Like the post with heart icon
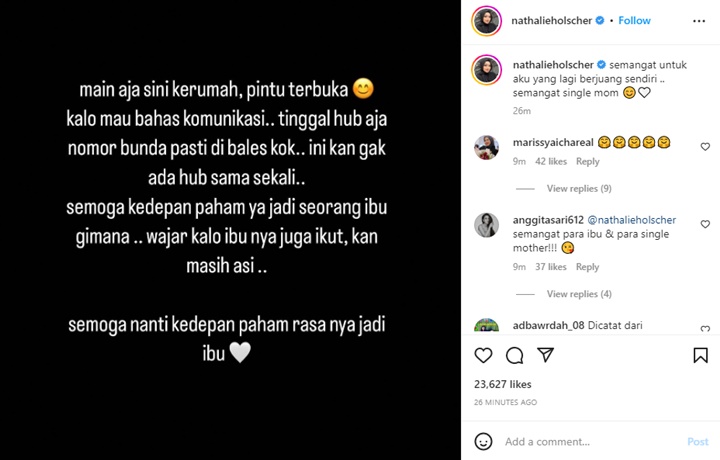The width and height of the screenshot is (720, 460). click(483, 355)
